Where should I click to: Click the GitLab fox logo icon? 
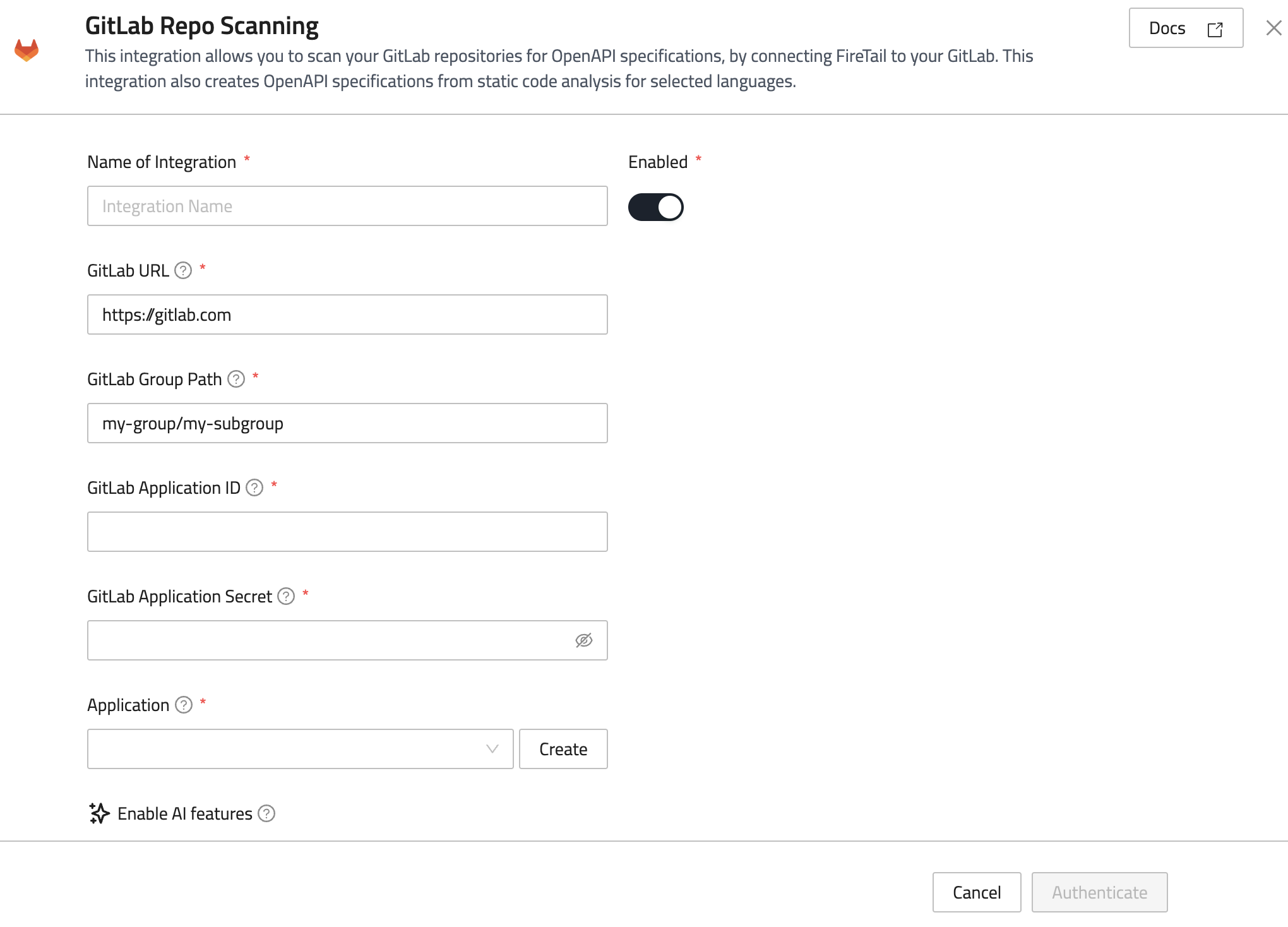(27, 51)
